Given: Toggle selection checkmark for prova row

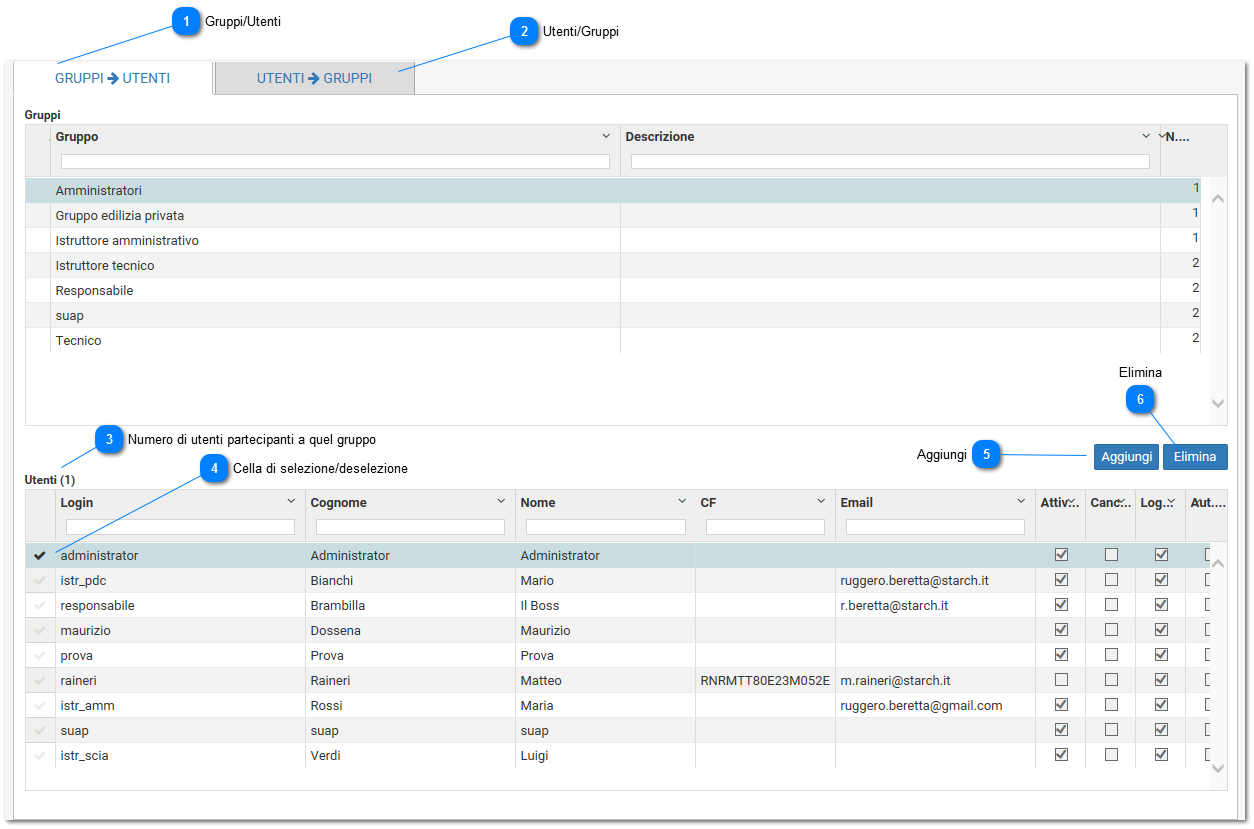Looking at the screenshot, I should (x=40, y=655).
